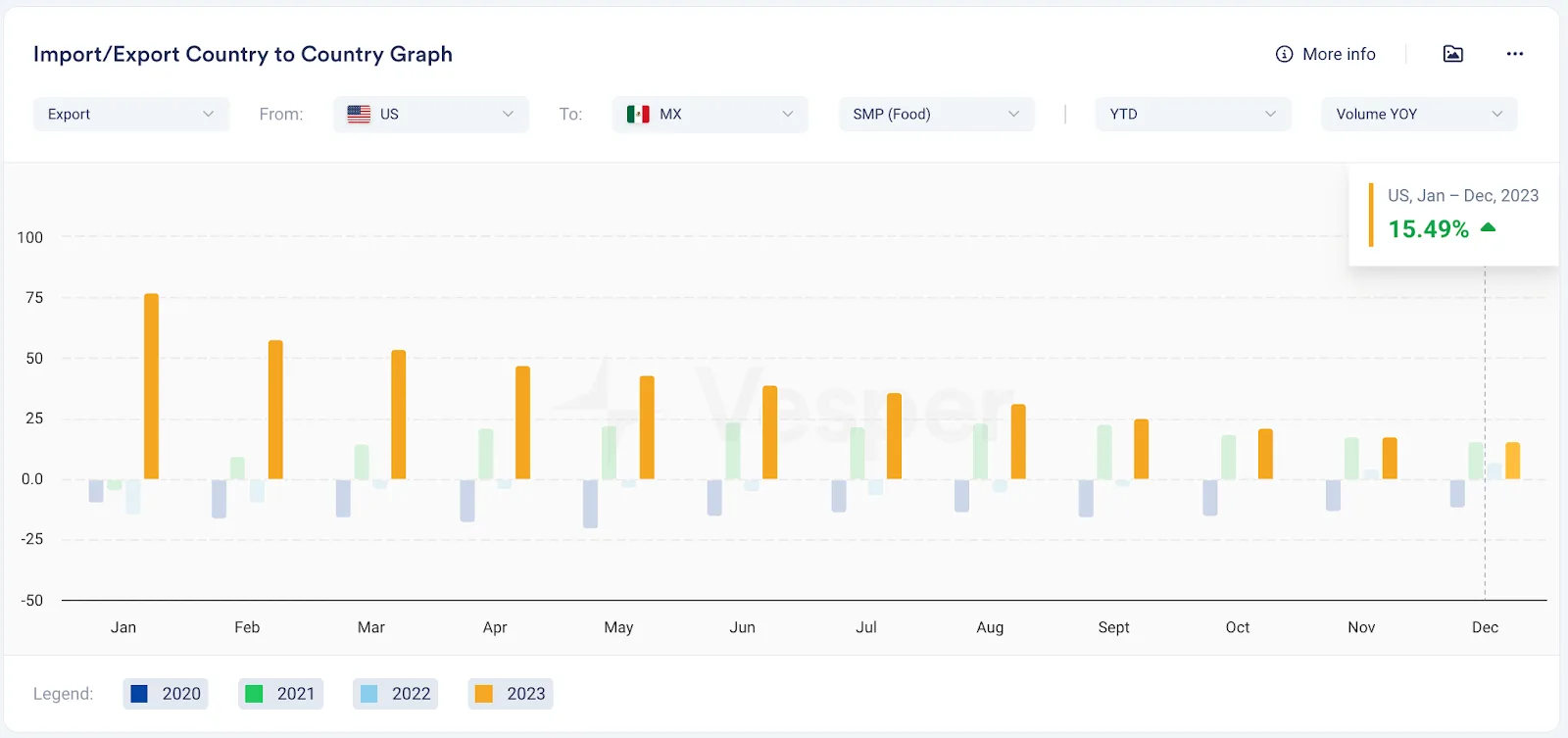Select the orange 2023 bar for May
The image size is (1568, 738).
pyautogui.click(x=647, y=427)
